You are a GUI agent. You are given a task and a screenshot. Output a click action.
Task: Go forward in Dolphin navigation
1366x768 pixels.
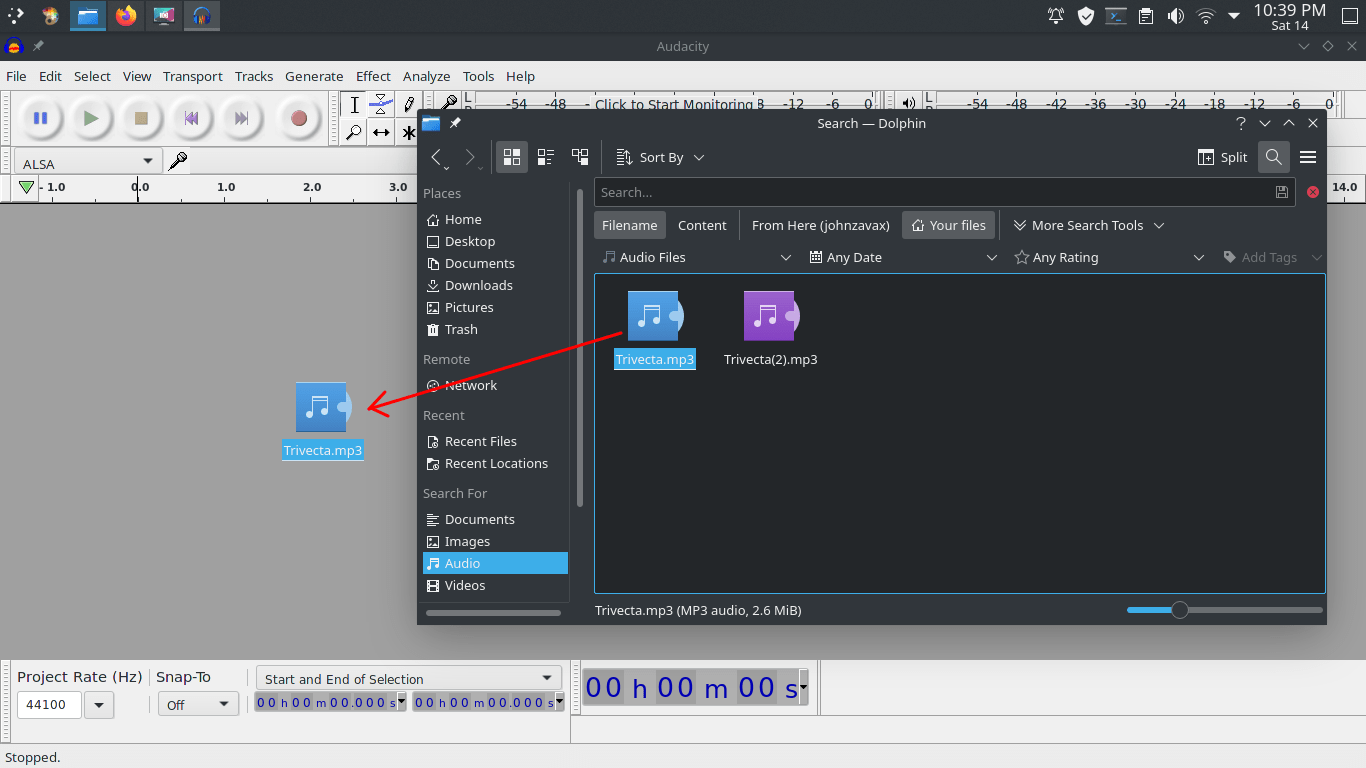click(471, 157)
